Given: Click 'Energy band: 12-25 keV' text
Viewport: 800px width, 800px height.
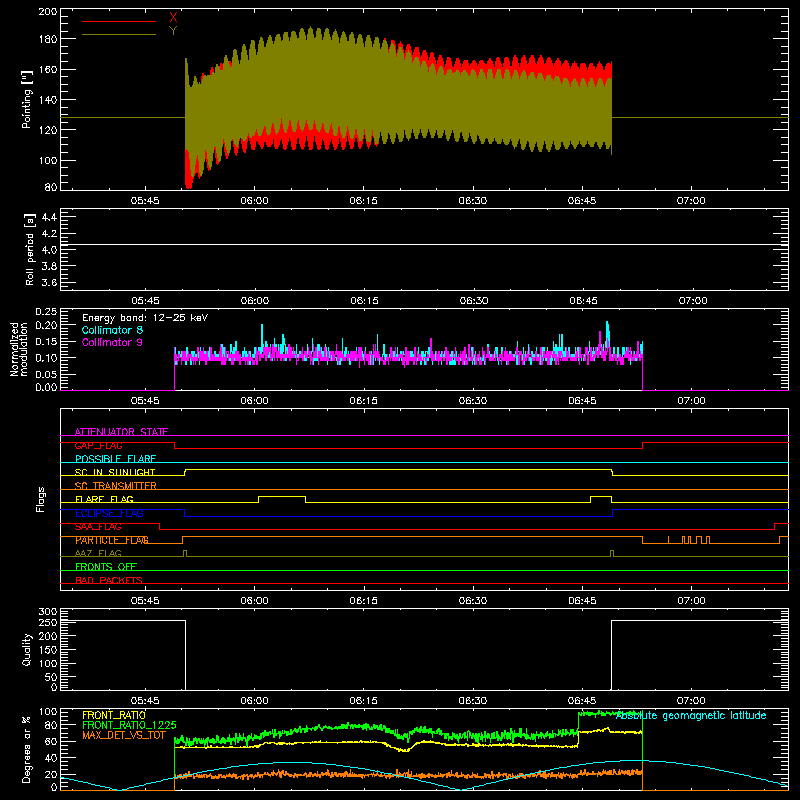Looking at the screenshot, I should click(145, 318).
